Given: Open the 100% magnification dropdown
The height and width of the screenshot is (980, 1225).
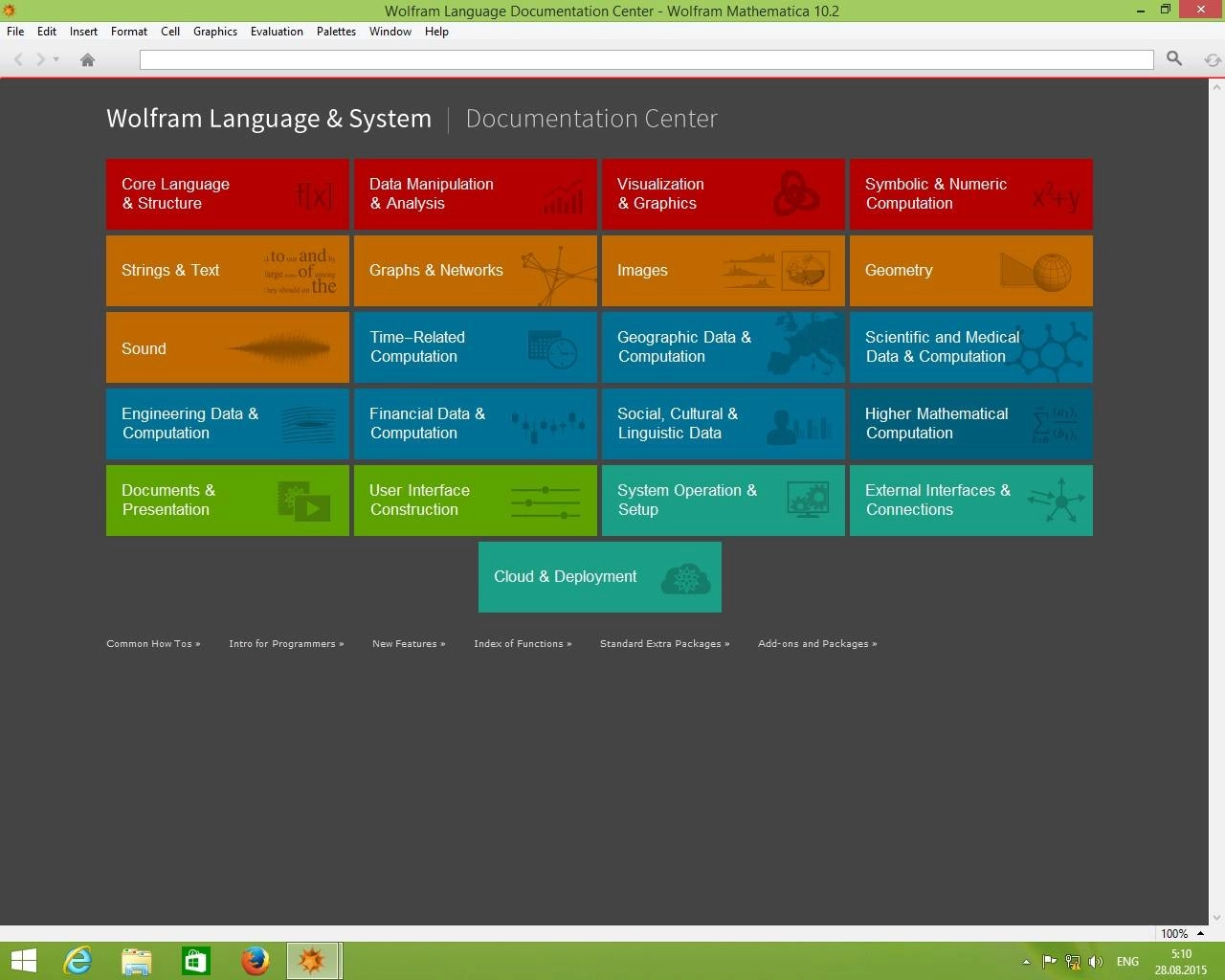Looking at the screenshot, I should click(1182, 933).
